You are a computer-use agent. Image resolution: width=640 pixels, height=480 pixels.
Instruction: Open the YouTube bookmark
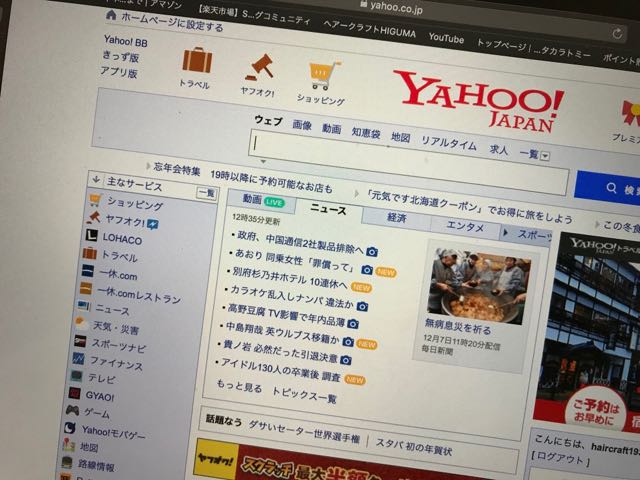point(446,38)
